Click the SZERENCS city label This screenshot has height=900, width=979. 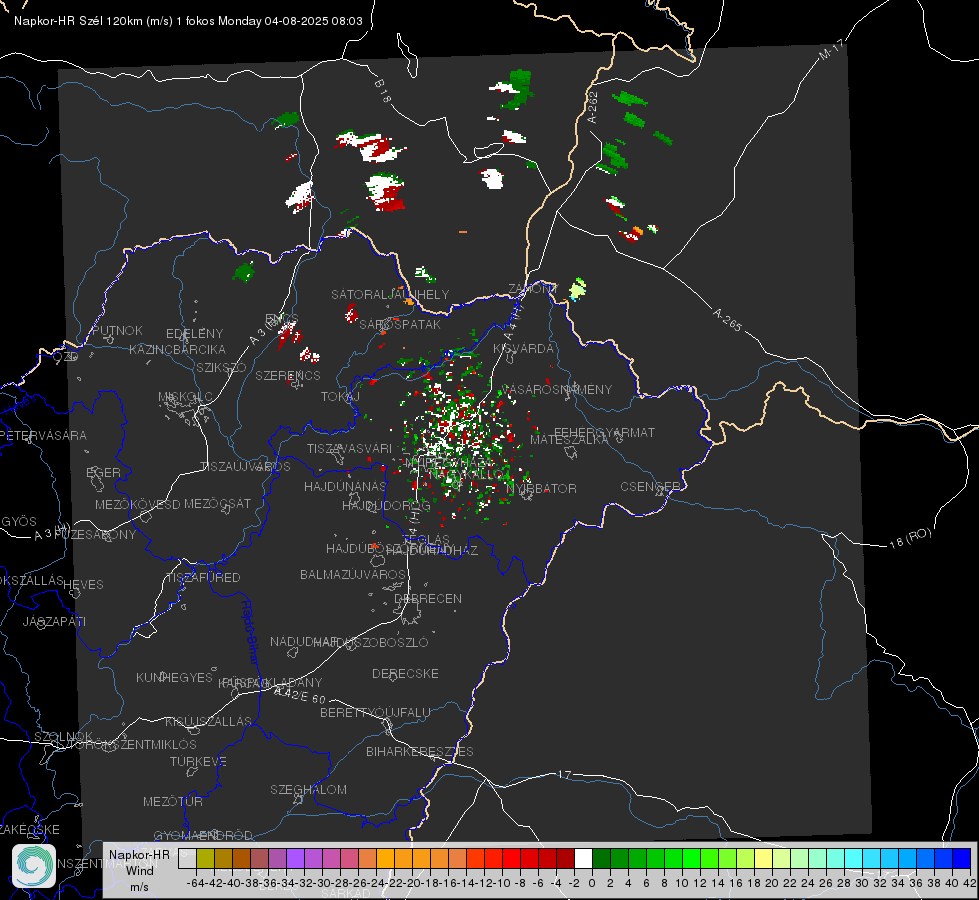click(x=288, y=375)
